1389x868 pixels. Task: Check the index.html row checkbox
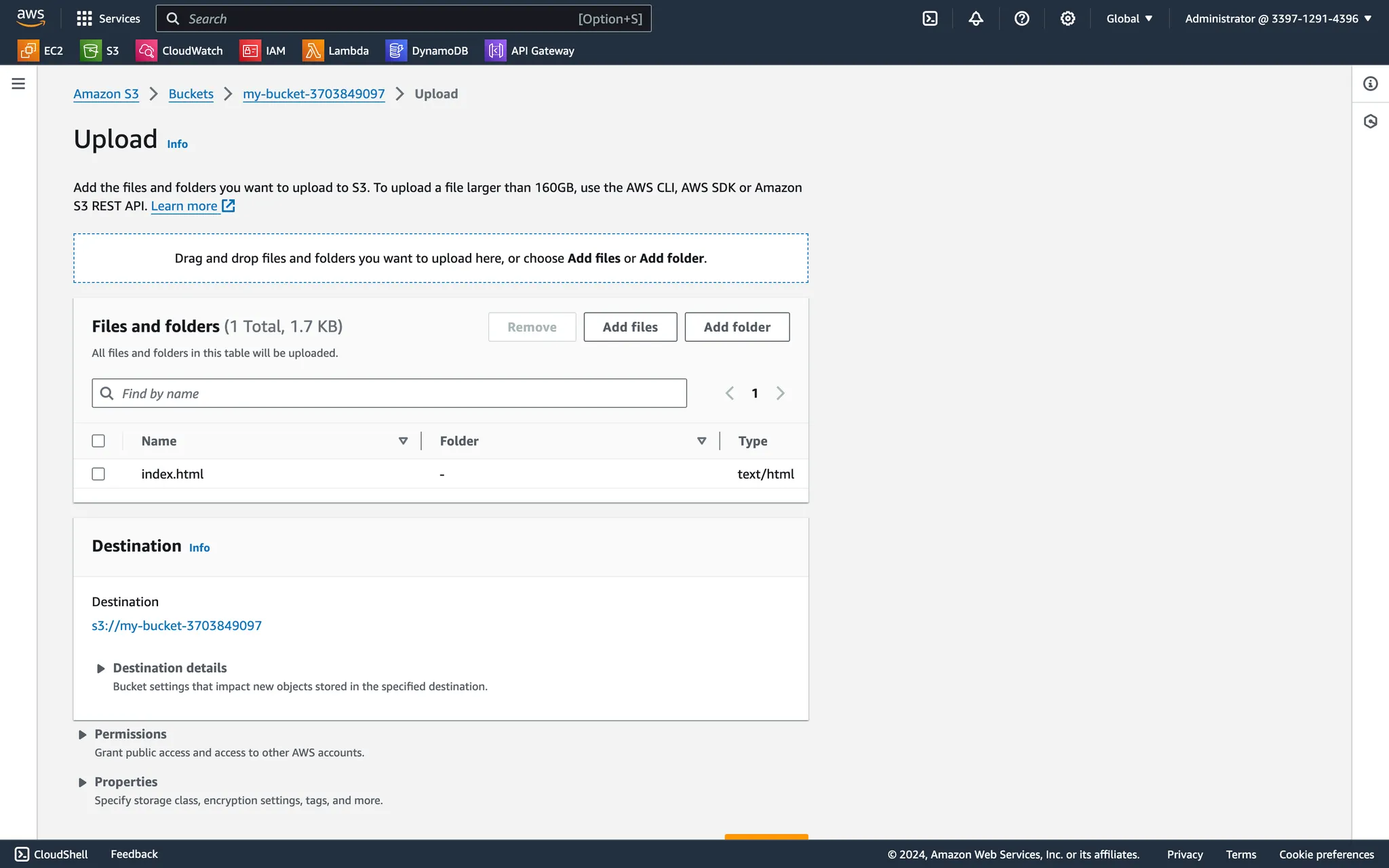98,474
